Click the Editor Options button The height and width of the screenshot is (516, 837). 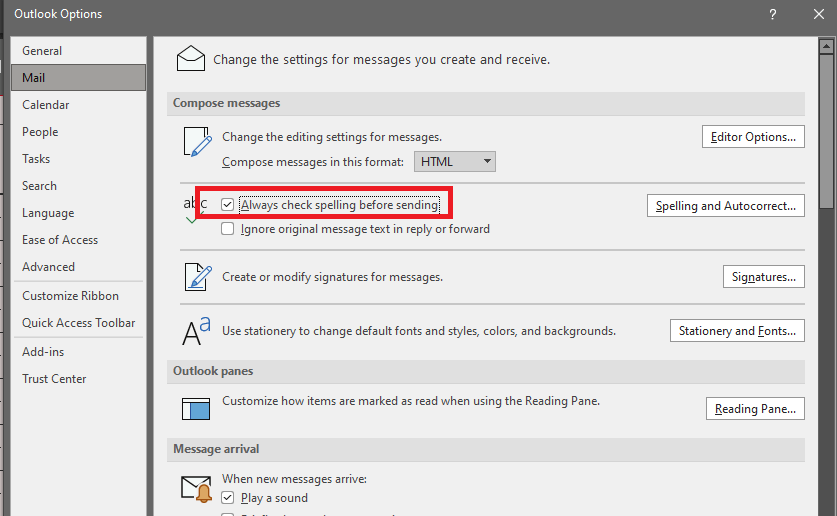753,137
